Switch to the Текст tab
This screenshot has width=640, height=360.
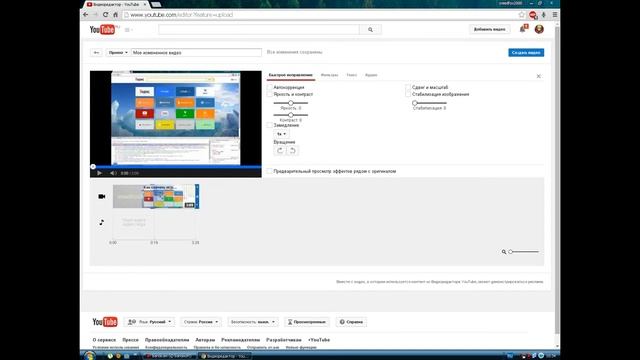pos(351,75)
